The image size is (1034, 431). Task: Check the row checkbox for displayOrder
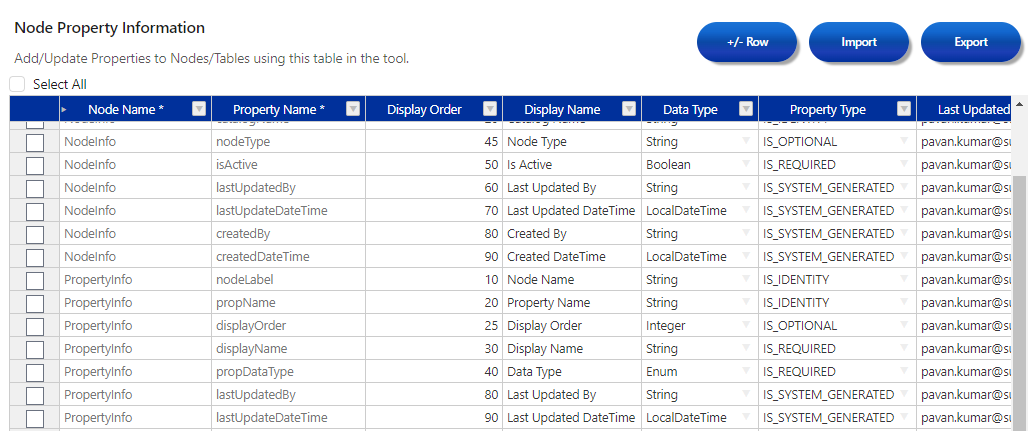pyautogui.click(x=34, y=327)
